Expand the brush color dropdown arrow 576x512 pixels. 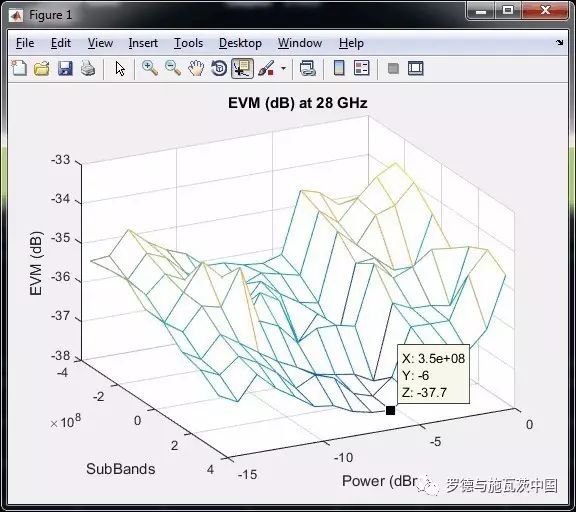coord(283,68)
